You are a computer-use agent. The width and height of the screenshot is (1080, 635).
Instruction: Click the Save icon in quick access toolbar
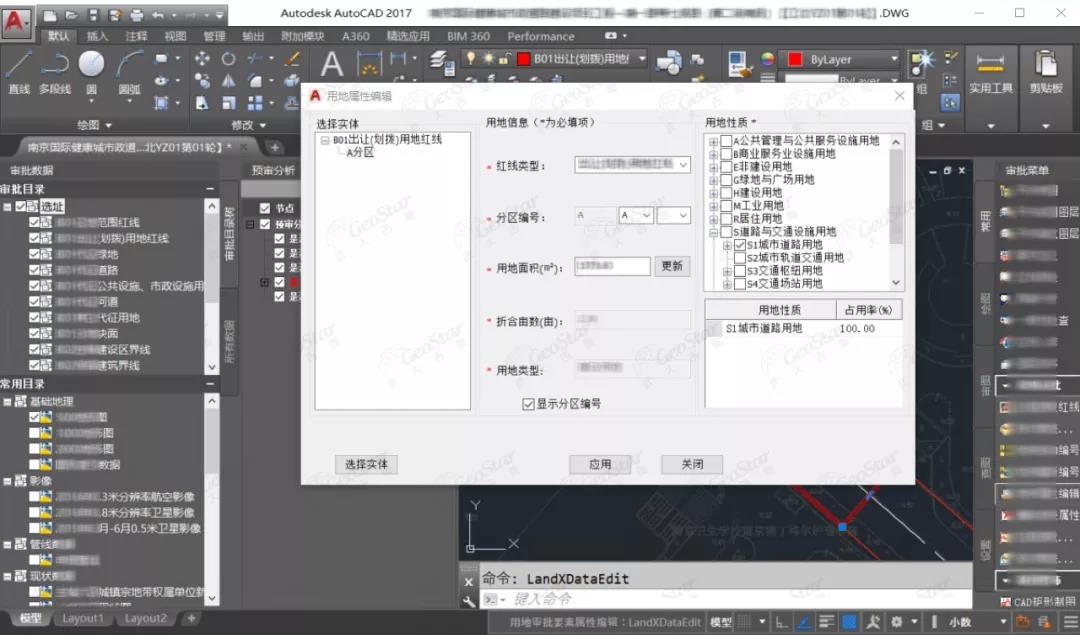93,15
